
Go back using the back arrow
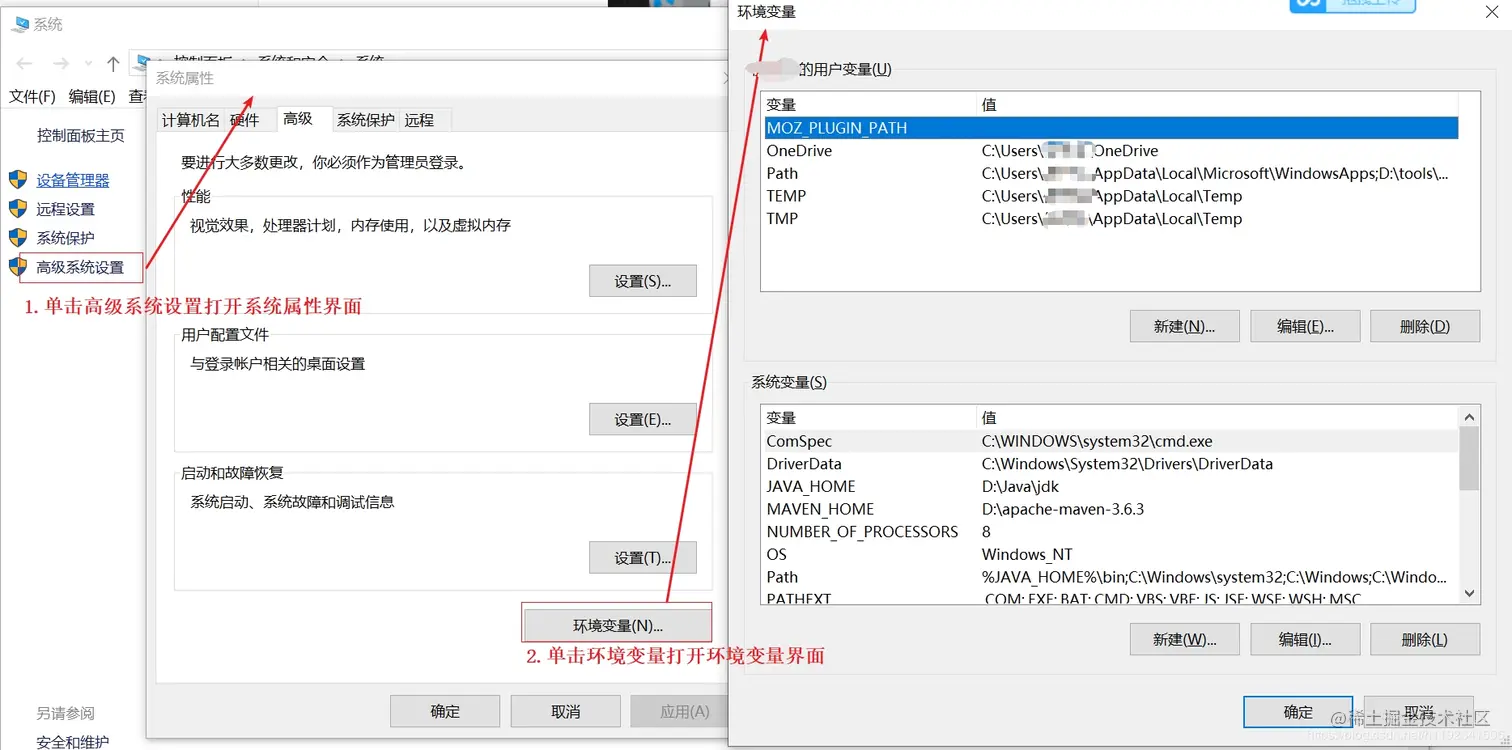coord(24,64)
